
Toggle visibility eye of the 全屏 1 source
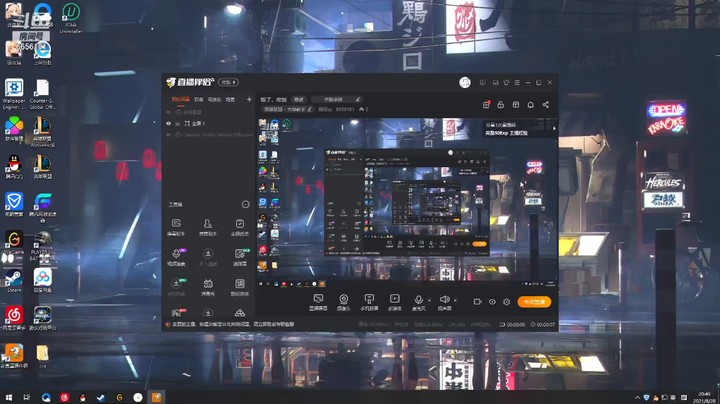(x=169, y=123)
